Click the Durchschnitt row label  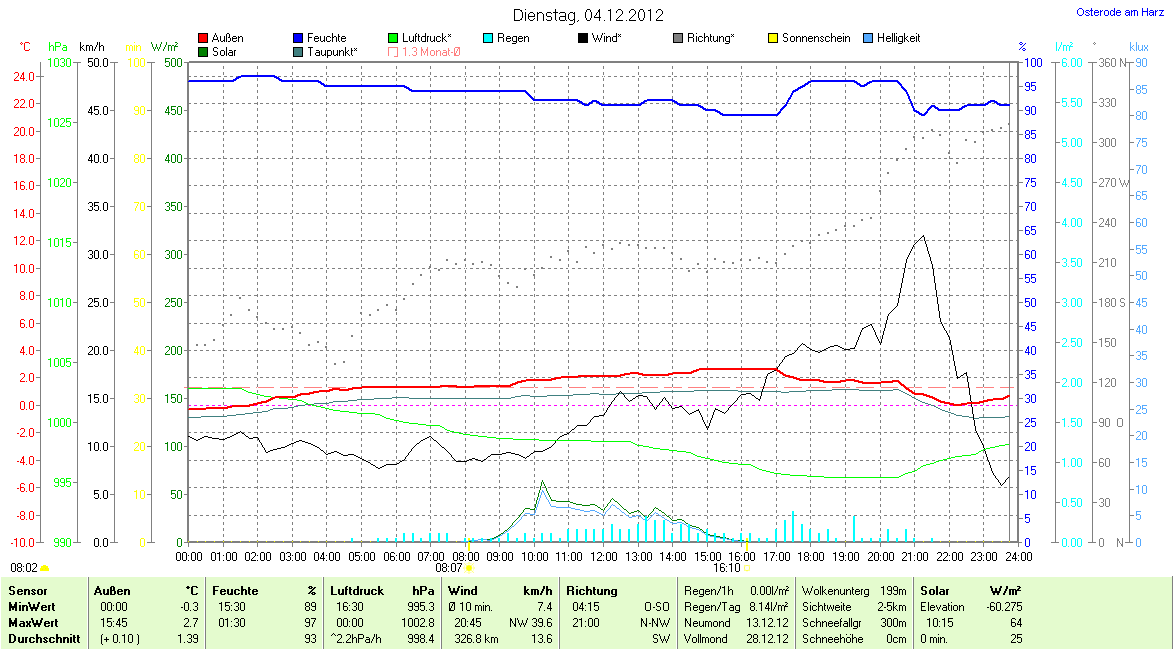pos(44,638)
